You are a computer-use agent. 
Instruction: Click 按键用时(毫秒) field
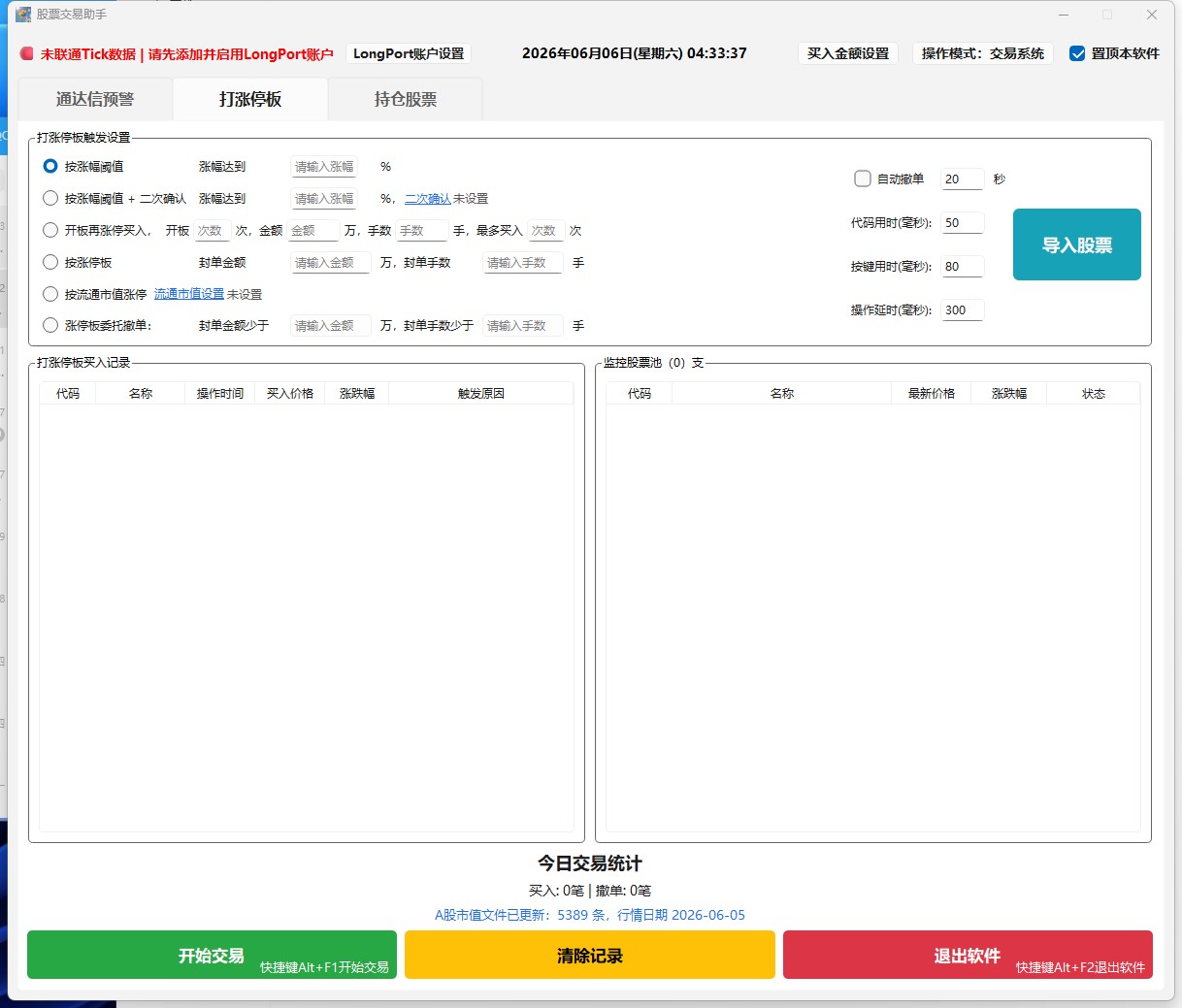pos(963,267)
